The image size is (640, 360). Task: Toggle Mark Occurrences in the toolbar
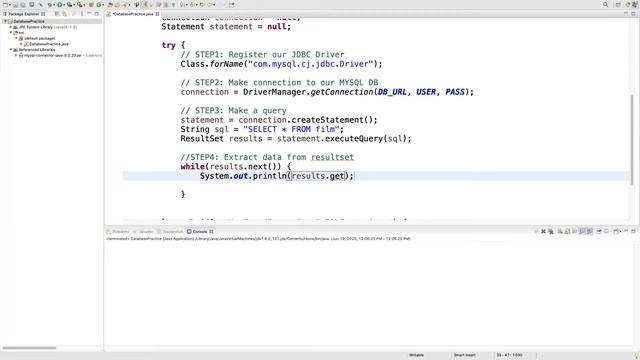click(152, 5)
